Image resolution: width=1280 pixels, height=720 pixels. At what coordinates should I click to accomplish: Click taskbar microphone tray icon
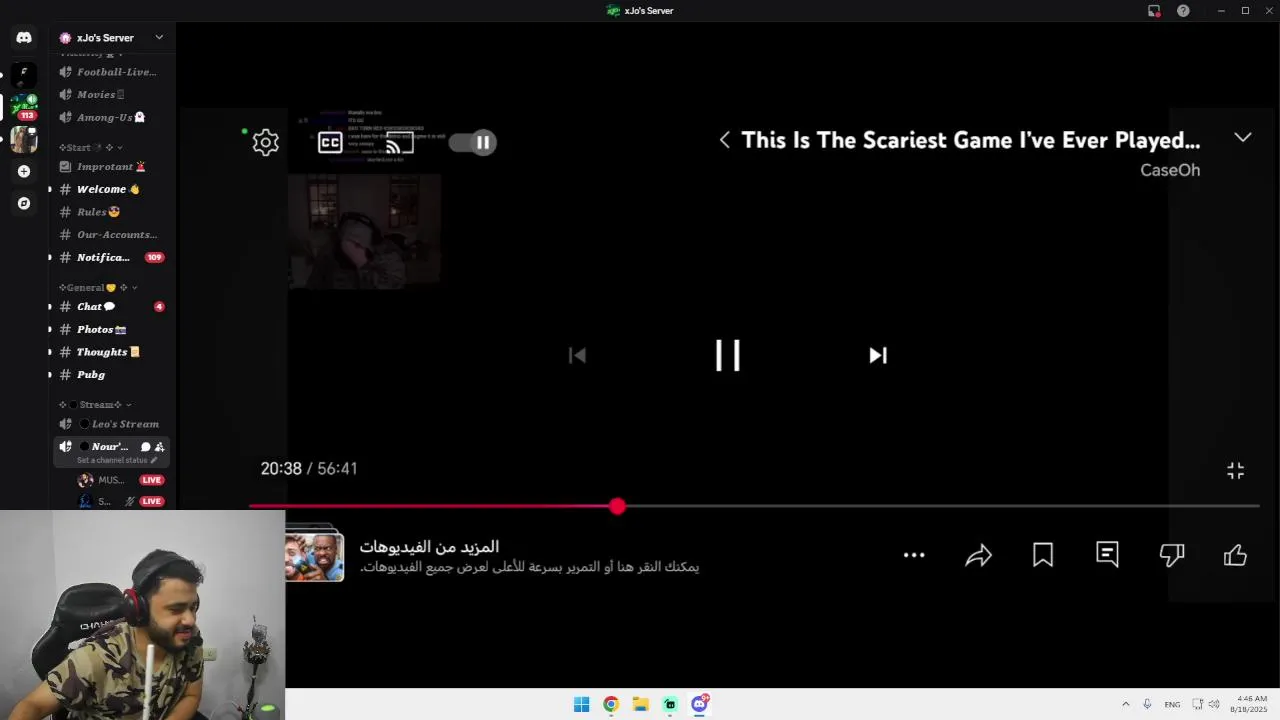1147,704
